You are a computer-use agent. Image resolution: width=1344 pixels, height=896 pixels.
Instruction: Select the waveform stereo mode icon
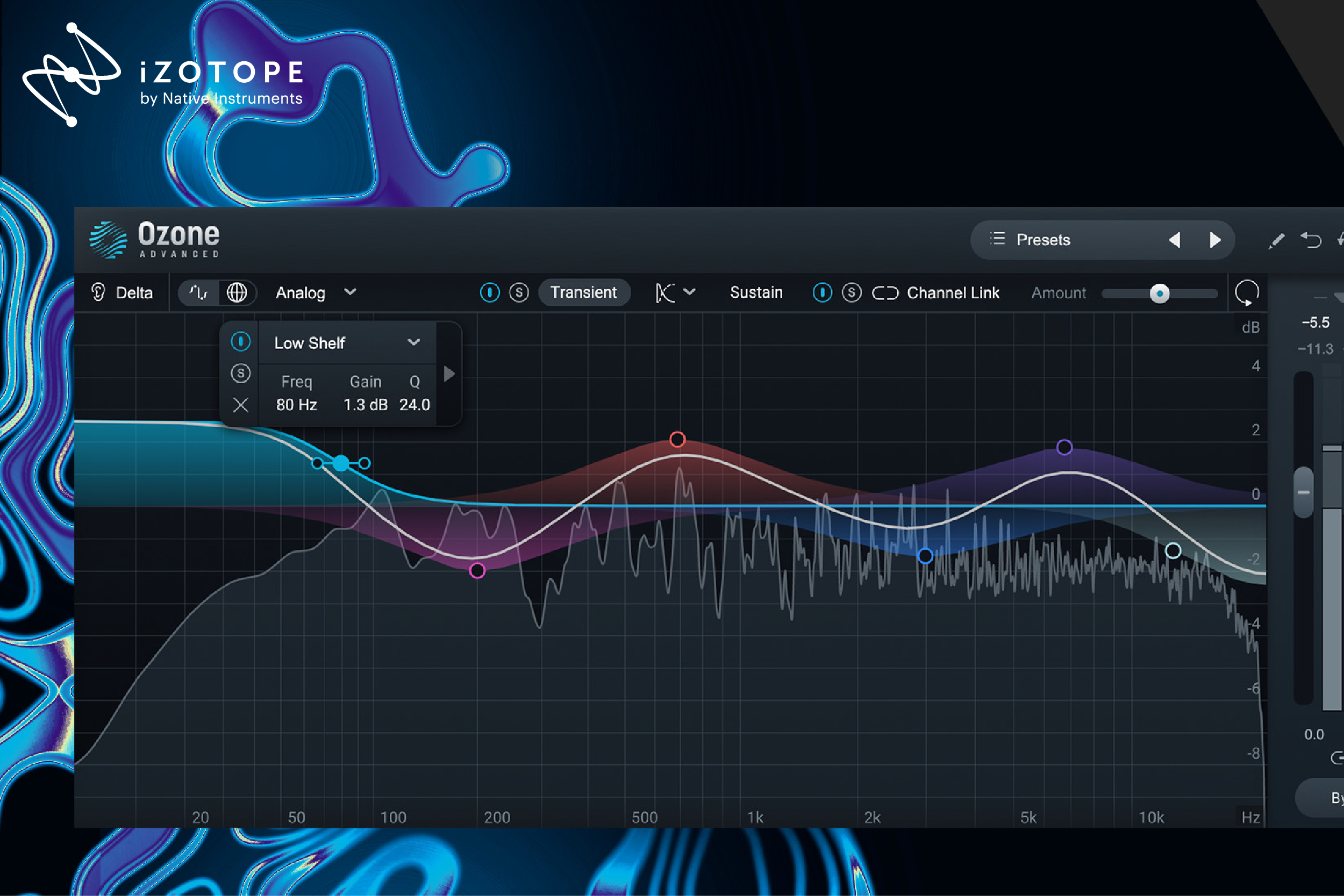pyautogui.click(x=198, y=292)
